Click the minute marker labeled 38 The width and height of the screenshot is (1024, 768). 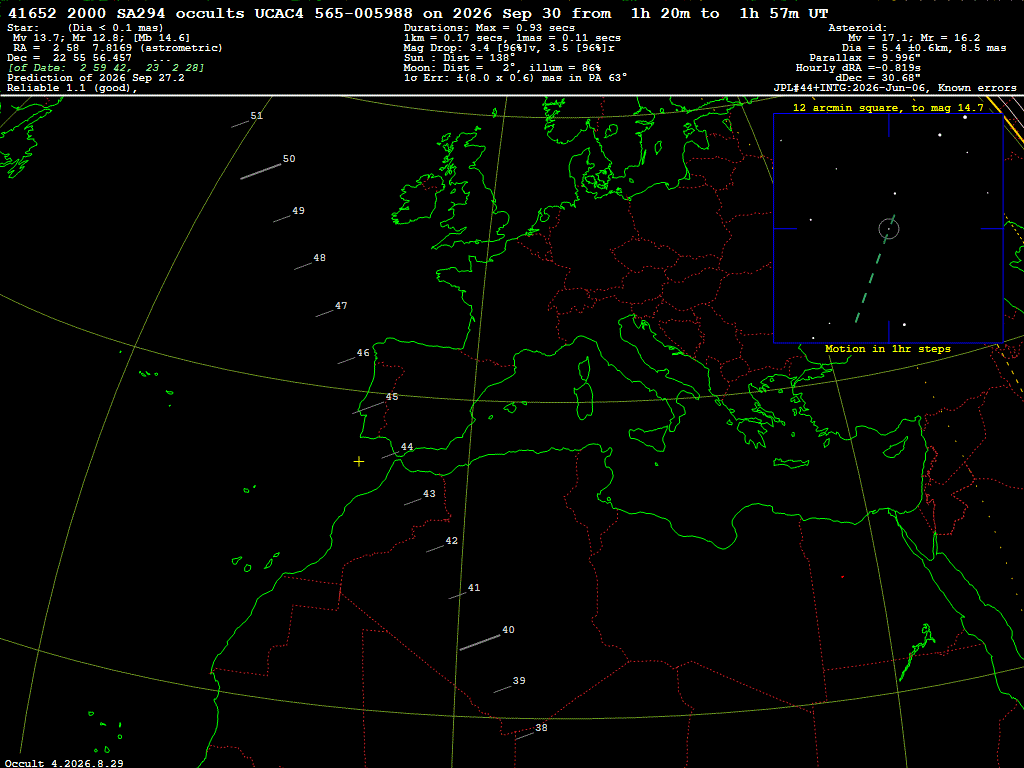pyautogui.click(x=541, y=728)
